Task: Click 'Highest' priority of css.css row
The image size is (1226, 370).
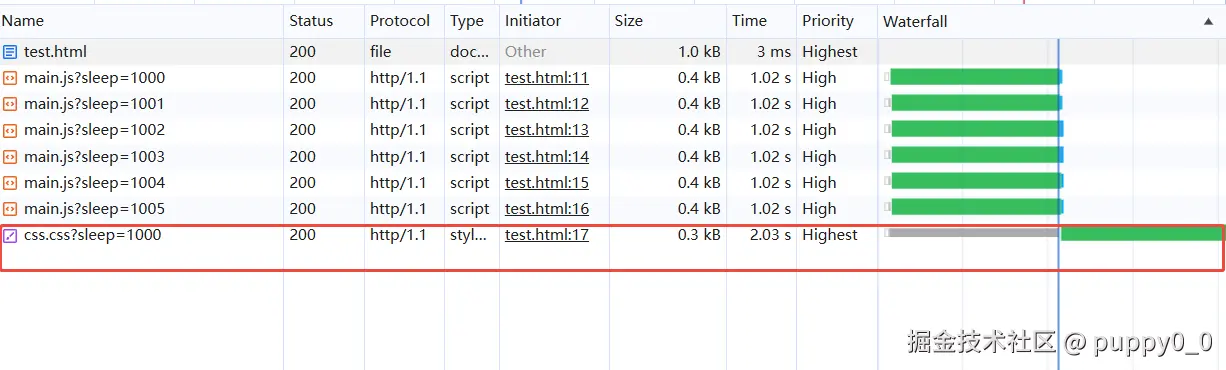Action: 830,235
